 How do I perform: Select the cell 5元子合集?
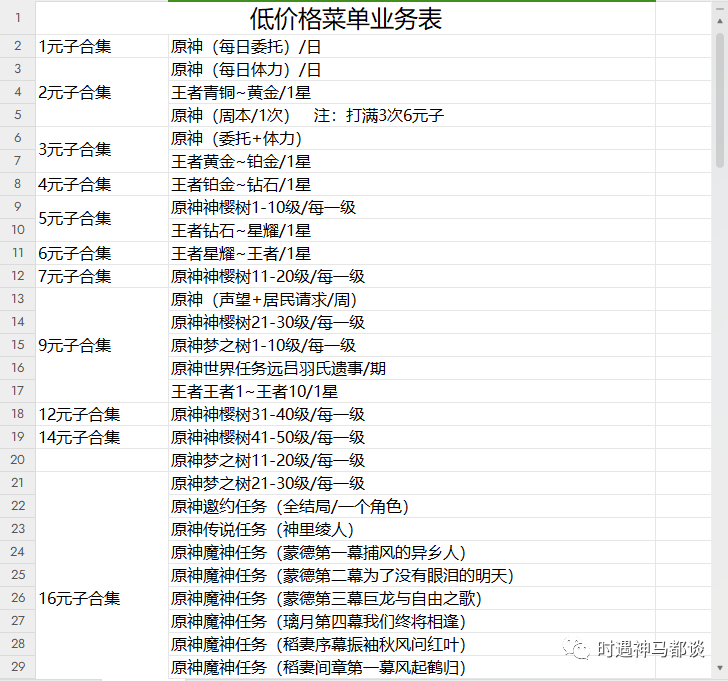tap(102, 218)
